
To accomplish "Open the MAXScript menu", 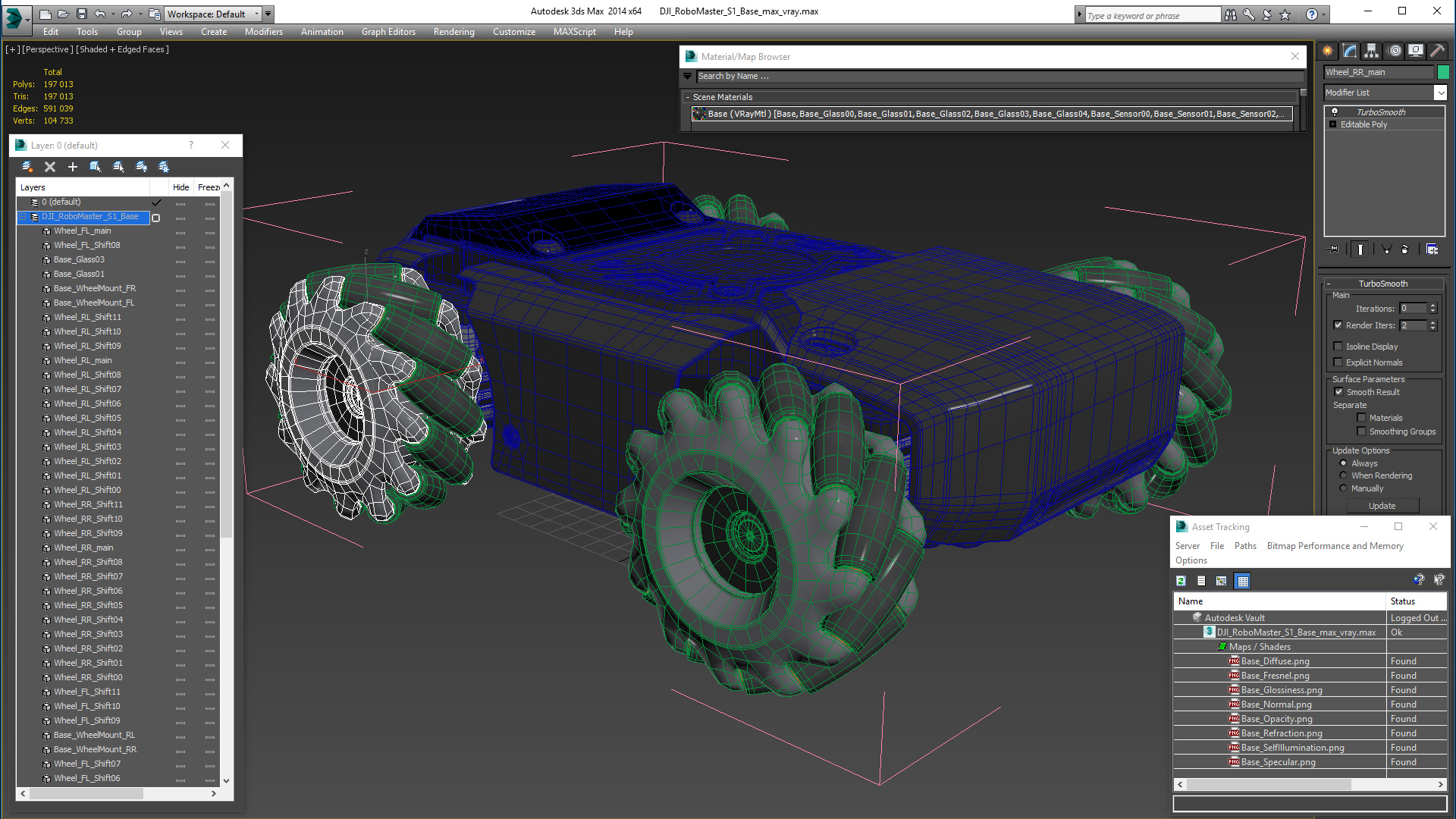I will [574, 32].
